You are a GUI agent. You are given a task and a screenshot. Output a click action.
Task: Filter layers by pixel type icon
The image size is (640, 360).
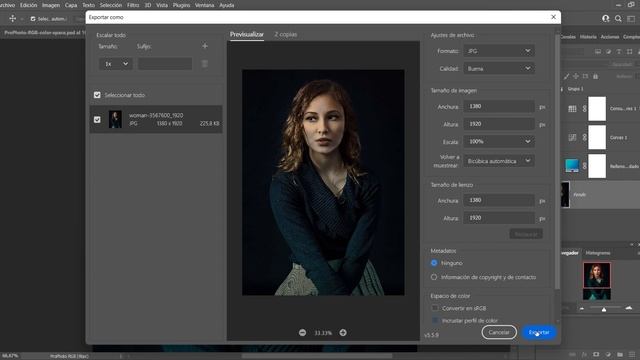click(x=598, y=51)
